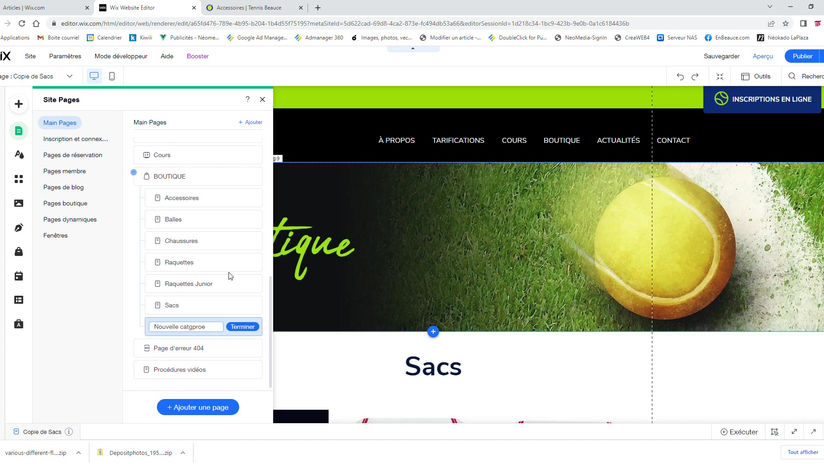This screenshot has width=824, height=464.
Task: Select the Main Pages category
Action: pos(60,123)
